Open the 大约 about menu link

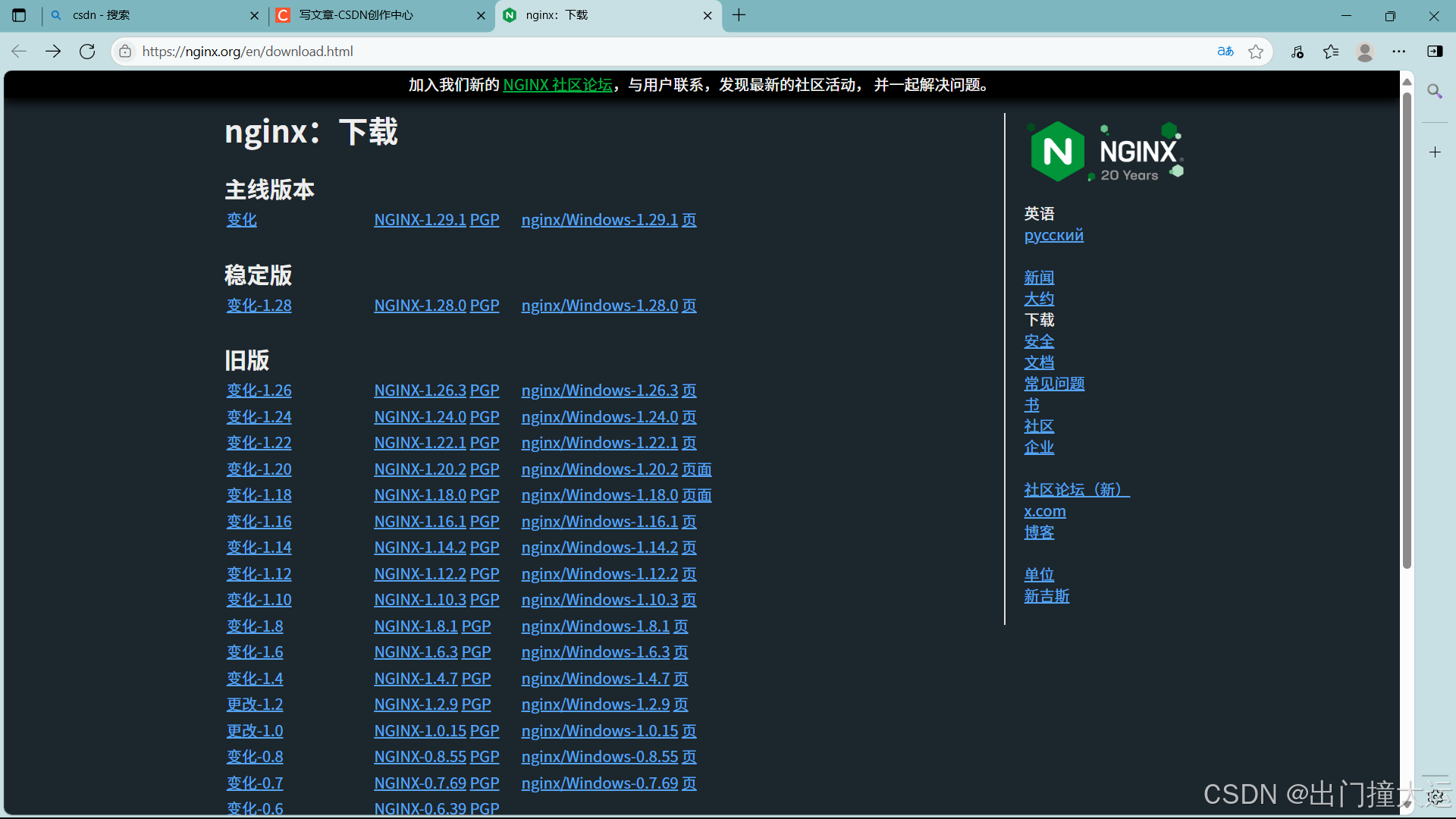pos(1039,299)
